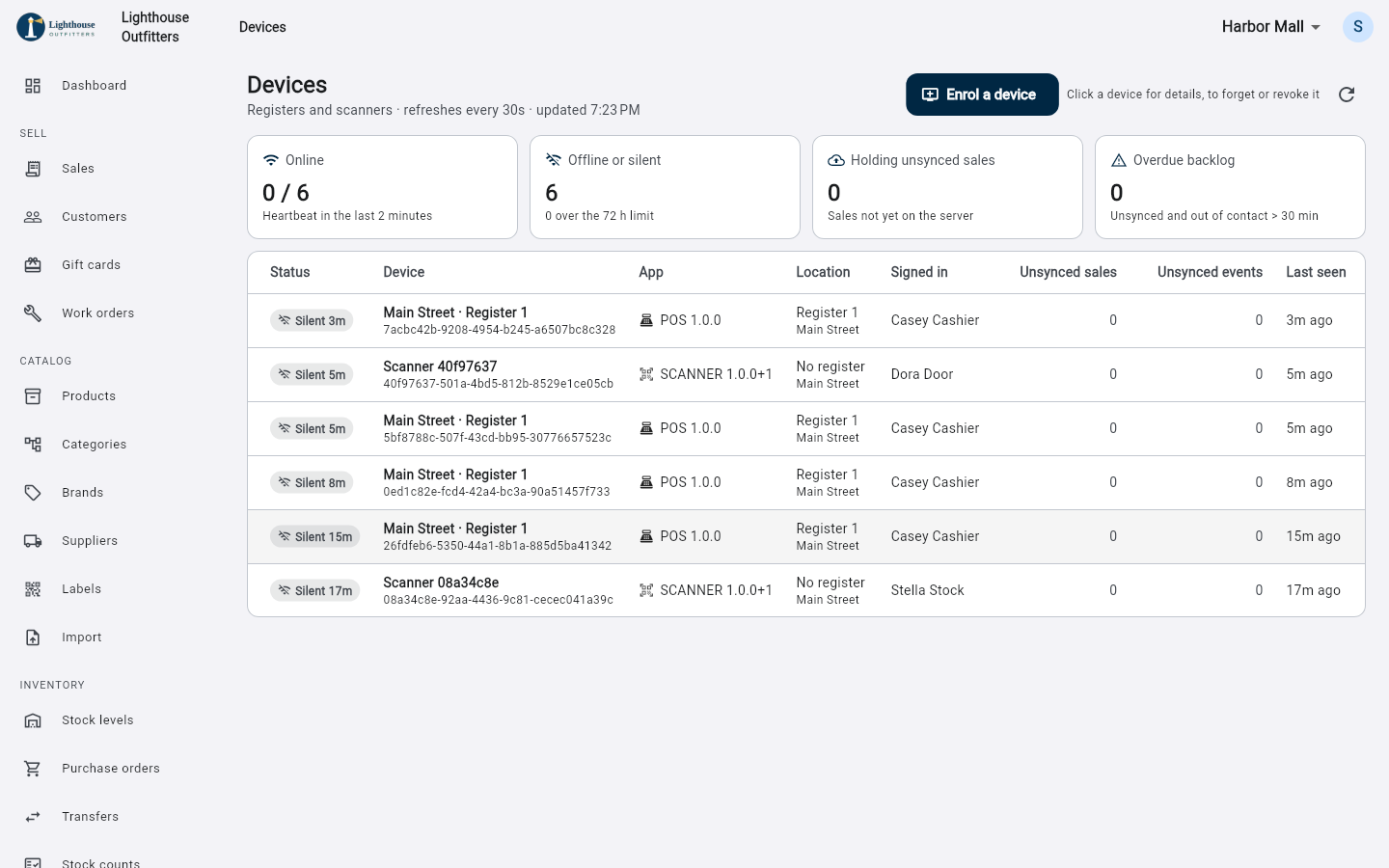Expand the Harbor Mall store dropdown

(x=1271, y=27)
